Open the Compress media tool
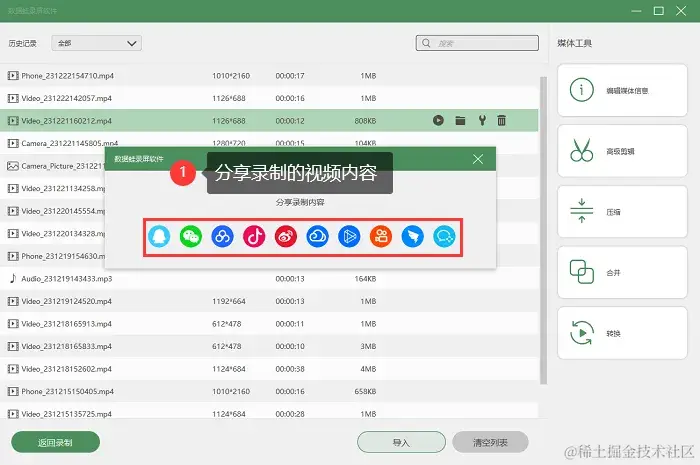Screen dimensions: 700x465 coord(622,212)
